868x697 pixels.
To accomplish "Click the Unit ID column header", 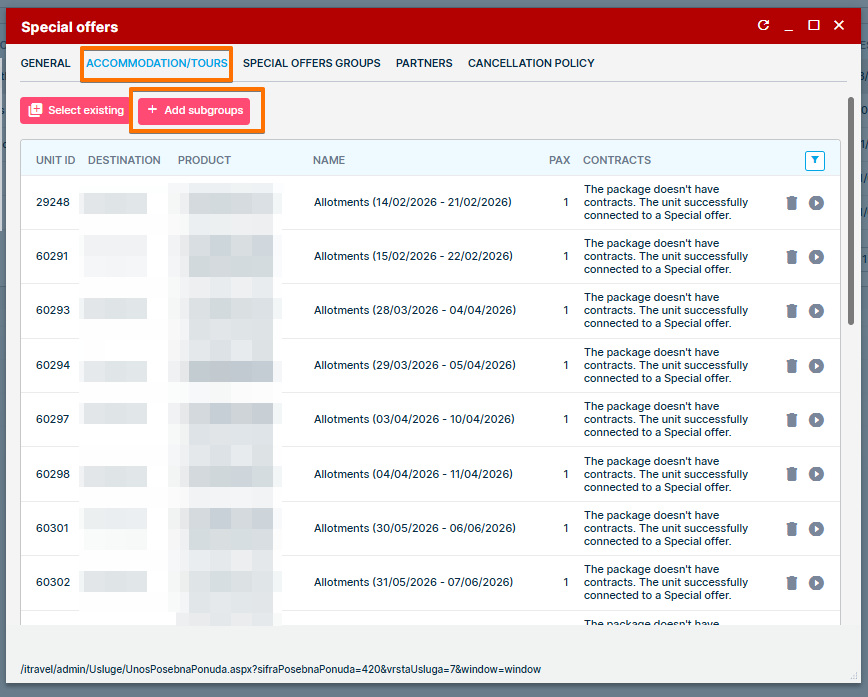I will pyautogui.click(x=56, y=160).
